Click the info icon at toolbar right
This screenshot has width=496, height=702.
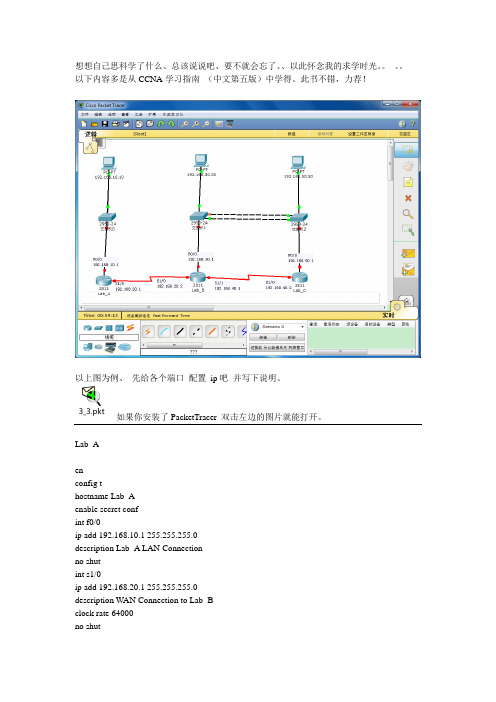[x=402, y=124]
